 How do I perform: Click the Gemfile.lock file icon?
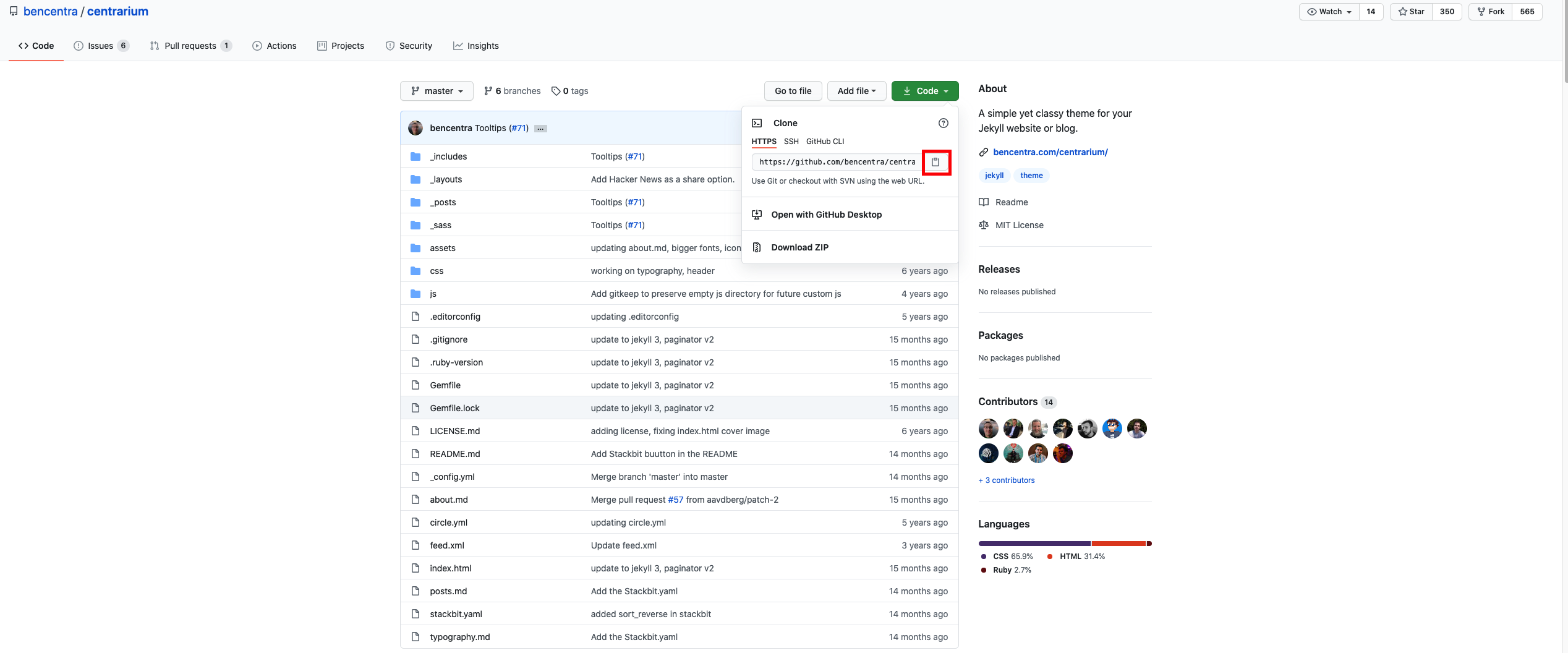pyautogui.click(x=415, y=408)
